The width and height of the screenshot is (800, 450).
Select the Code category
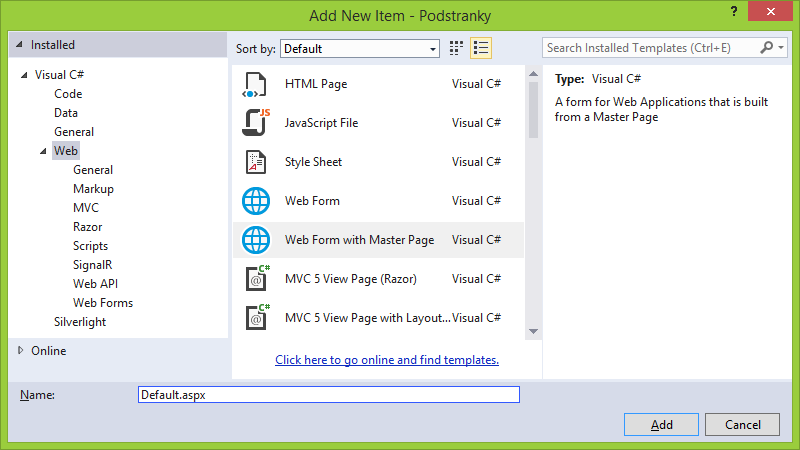tap(68, 94)
